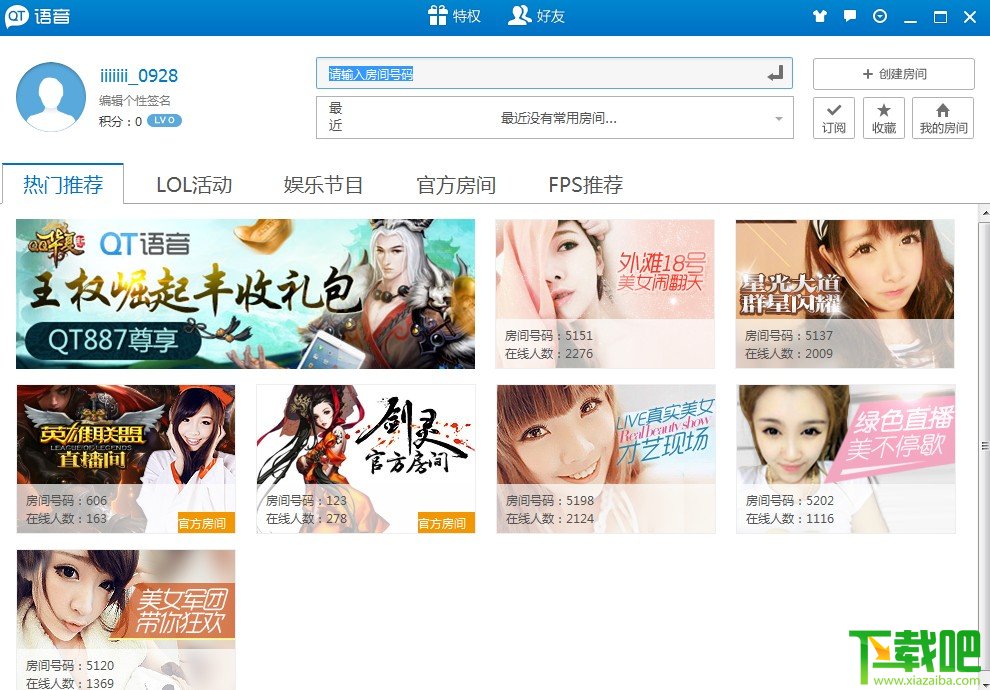Open room 5202 绿色直播 card
990x690 pixels.
(x=845, y=459)
